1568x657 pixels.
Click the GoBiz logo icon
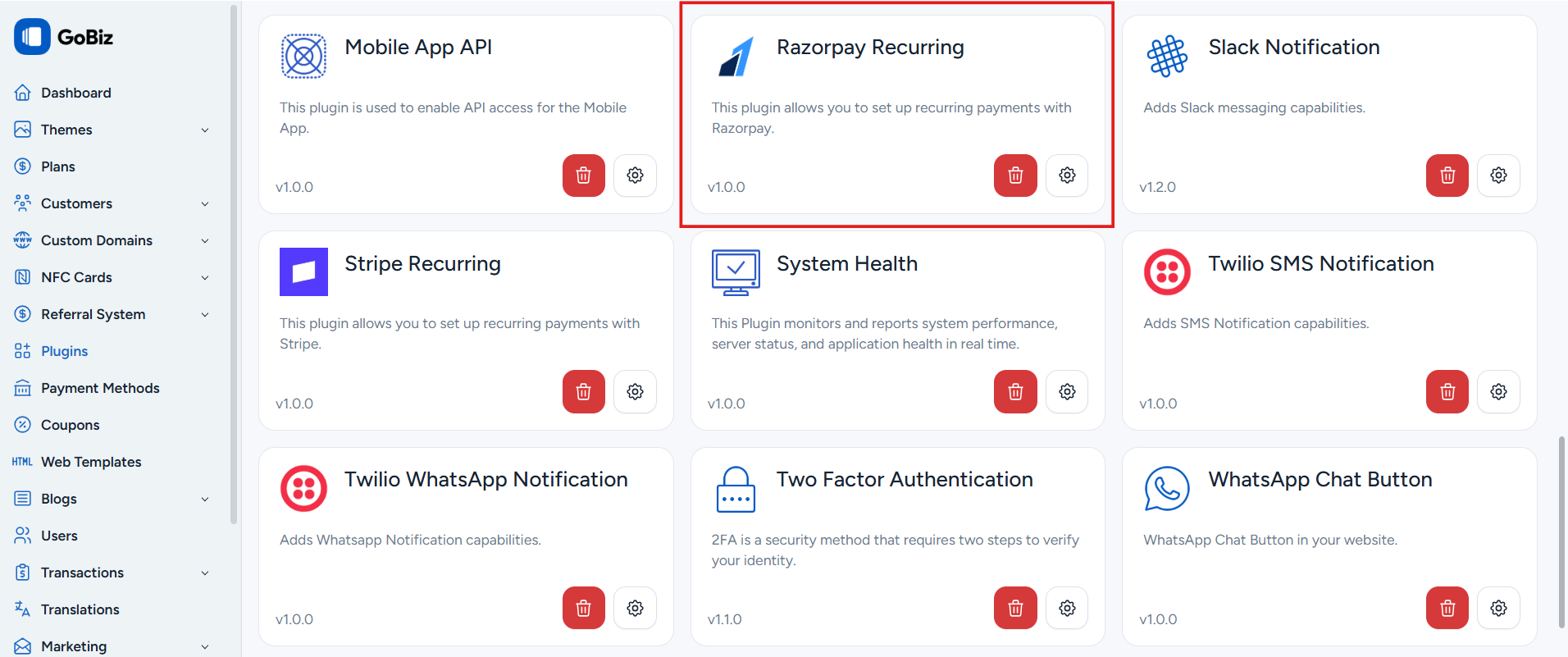(32, 37)
